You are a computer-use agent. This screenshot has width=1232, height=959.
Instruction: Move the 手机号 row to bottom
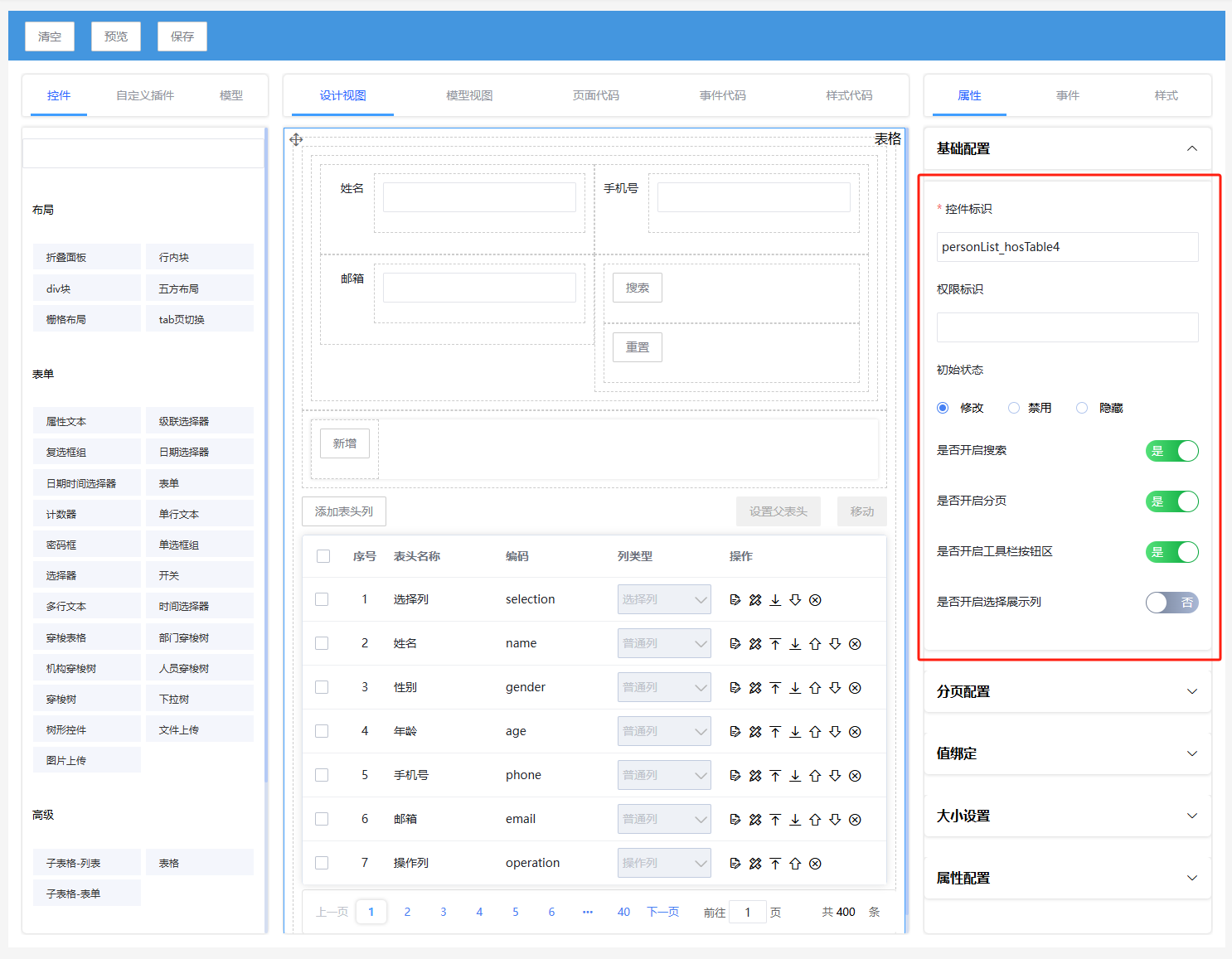(795, 776)
